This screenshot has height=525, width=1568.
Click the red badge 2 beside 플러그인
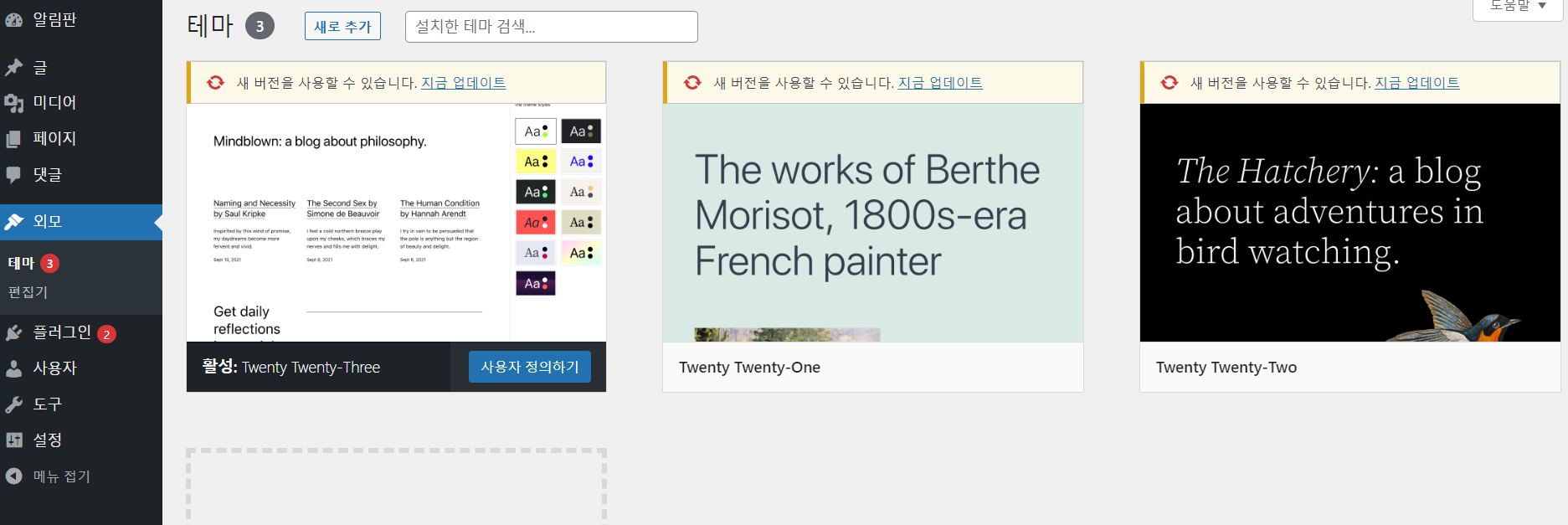[x=106, y=334]
